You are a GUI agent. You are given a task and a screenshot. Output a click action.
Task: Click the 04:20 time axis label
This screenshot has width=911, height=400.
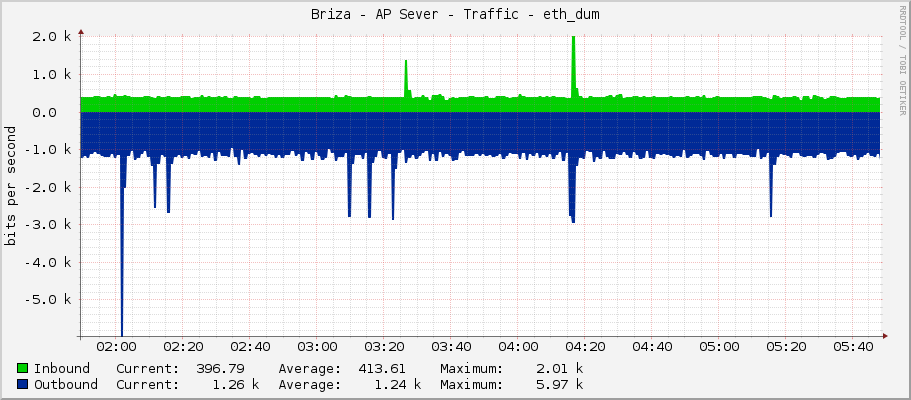click(x=584, y=347)
